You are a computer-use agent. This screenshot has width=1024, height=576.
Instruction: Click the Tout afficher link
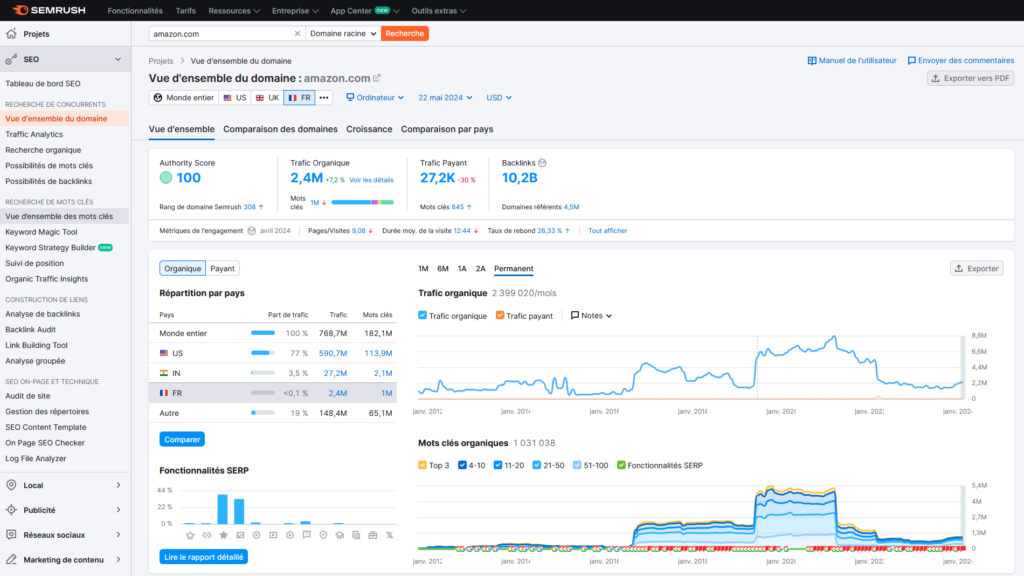pyautogui.click(x=607, y=231)
